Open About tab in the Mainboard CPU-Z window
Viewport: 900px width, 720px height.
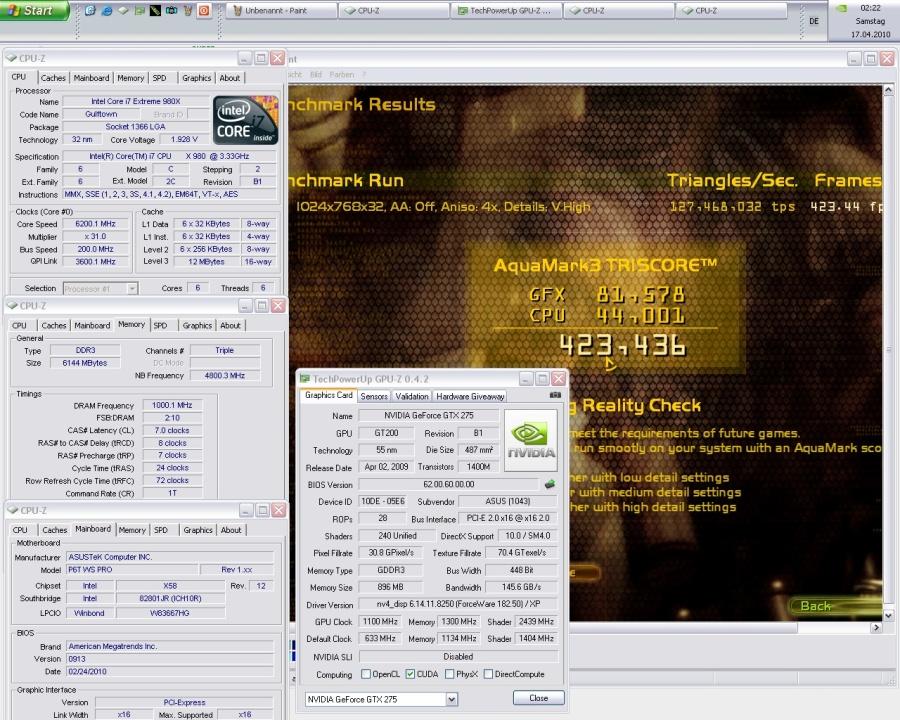click(x=231, y=530)
